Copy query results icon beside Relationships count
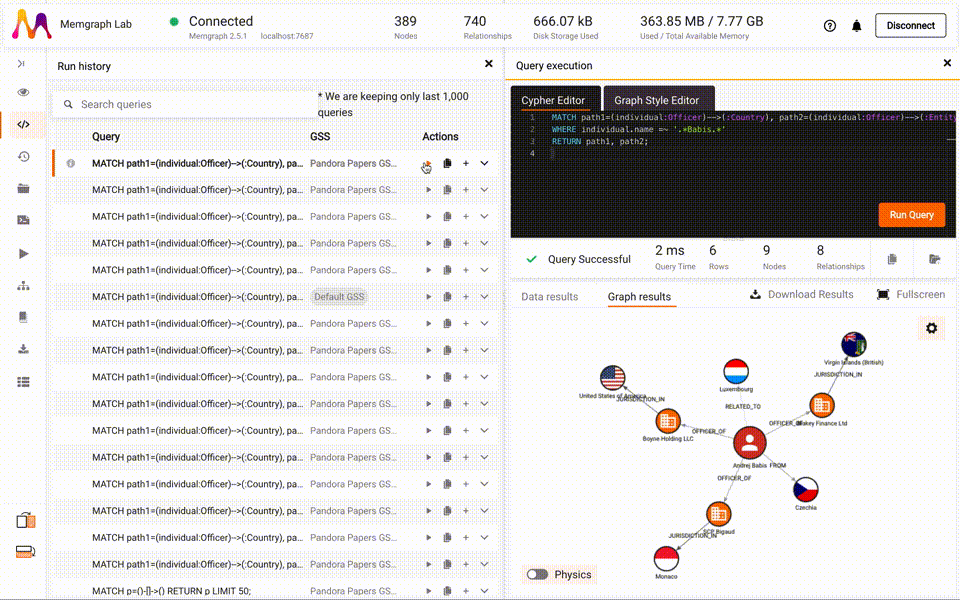Image resolution: width=960 pixels, height=600 pixels. 892,259
